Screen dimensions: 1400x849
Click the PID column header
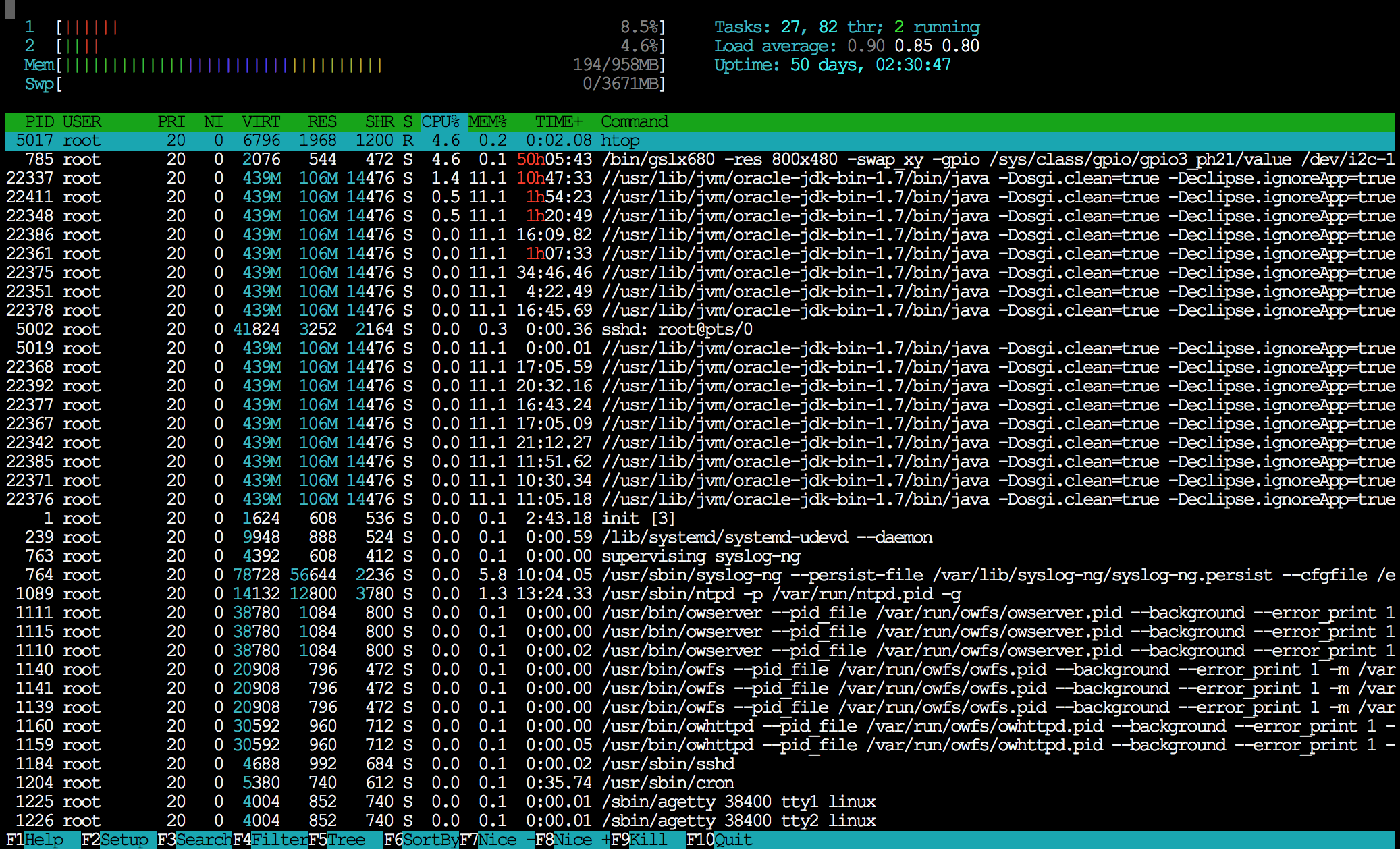(x=39, y=121)
